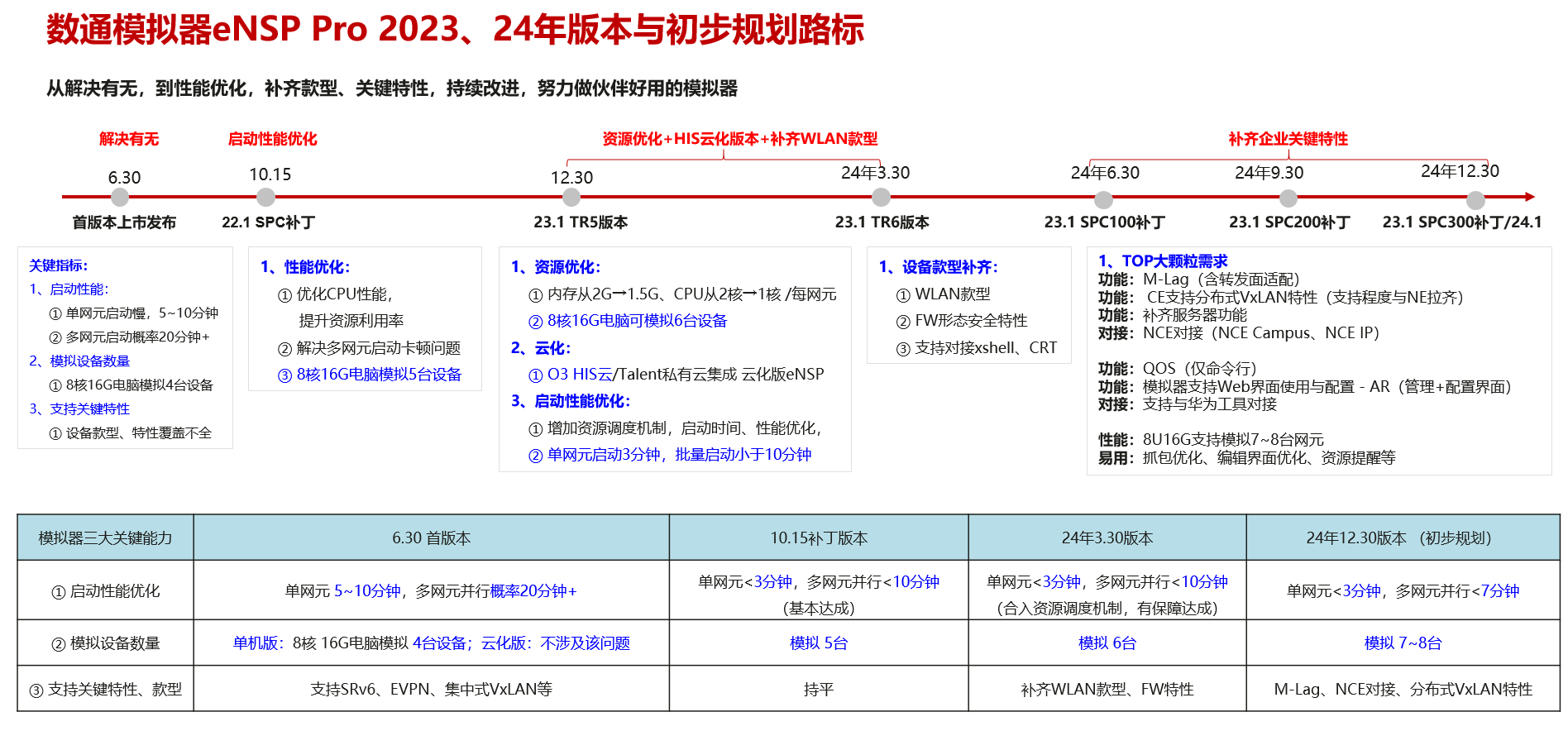Click the blue line 8核16G电脑可模拟6台设备

628,321
